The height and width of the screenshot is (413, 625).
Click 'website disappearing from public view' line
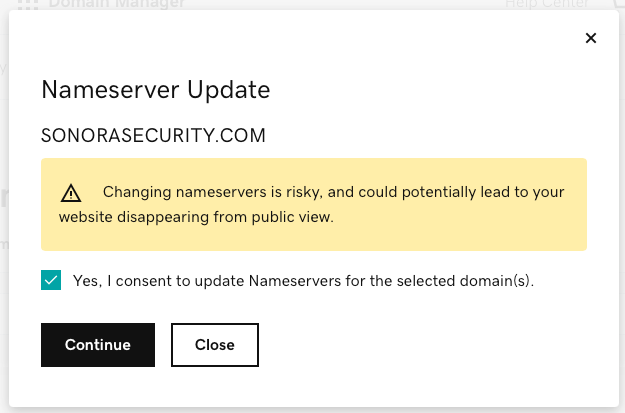(196, 217)
